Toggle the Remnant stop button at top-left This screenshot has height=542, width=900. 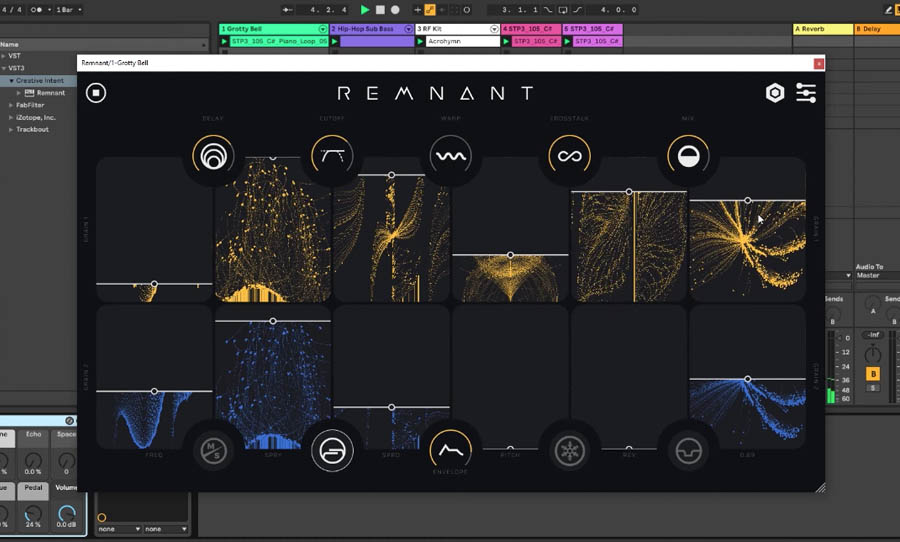[x=96, y=93]
